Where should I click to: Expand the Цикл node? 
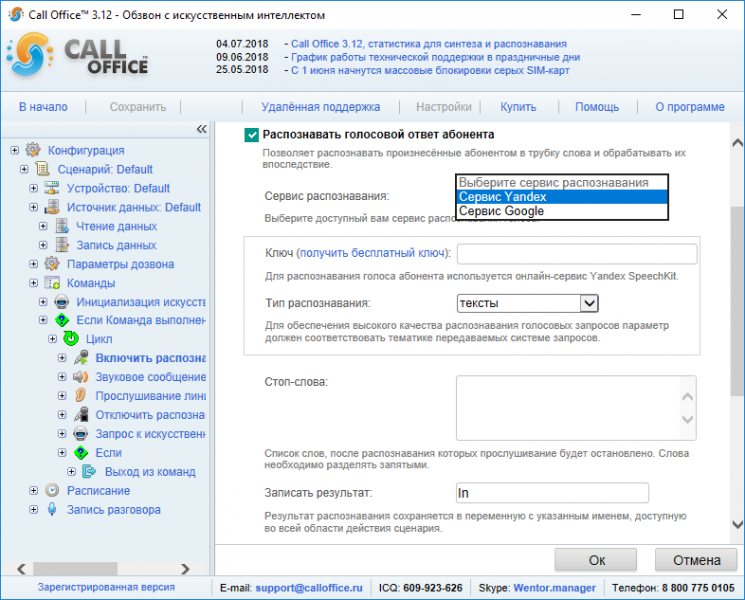[52, 339]
